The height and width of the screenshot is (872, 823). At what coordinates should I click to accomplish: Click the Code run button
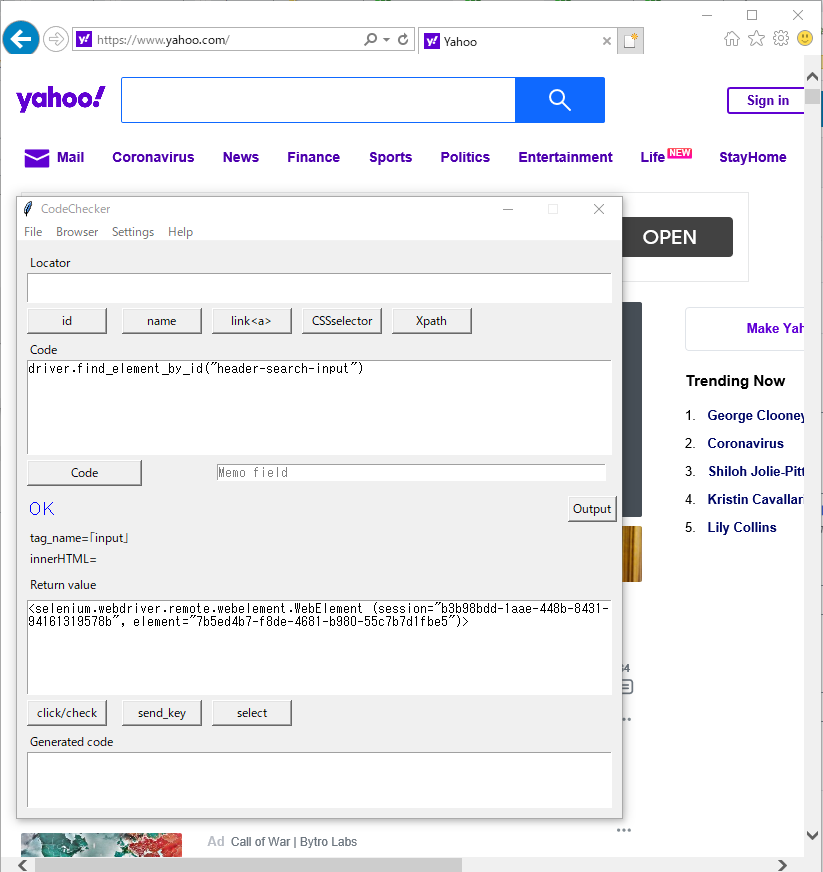tap(85, 473)
